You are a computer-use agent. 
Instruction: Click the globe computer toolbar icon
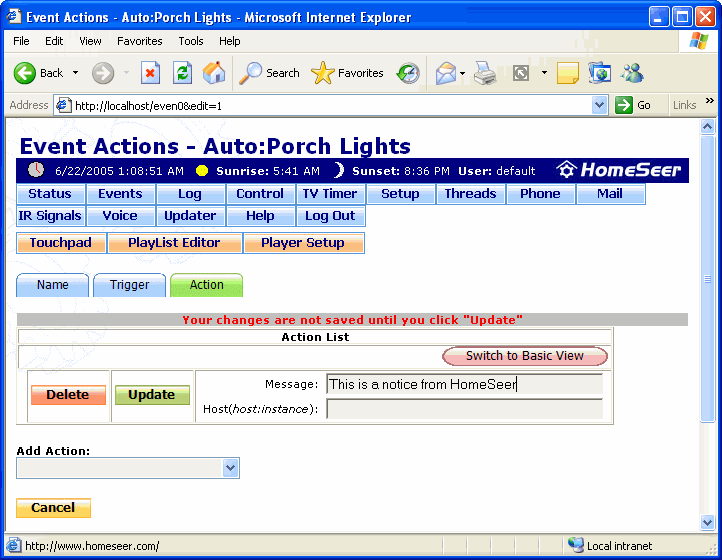point(600,73)
